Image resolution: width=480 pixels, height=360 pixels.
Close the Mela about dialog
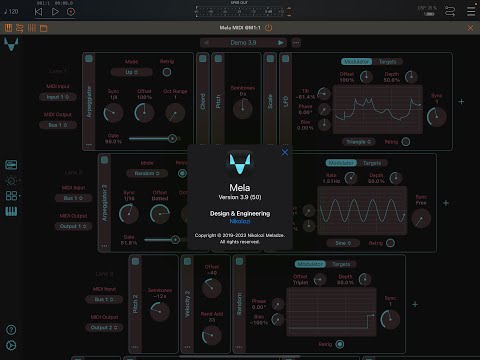[x=285, y=152]
